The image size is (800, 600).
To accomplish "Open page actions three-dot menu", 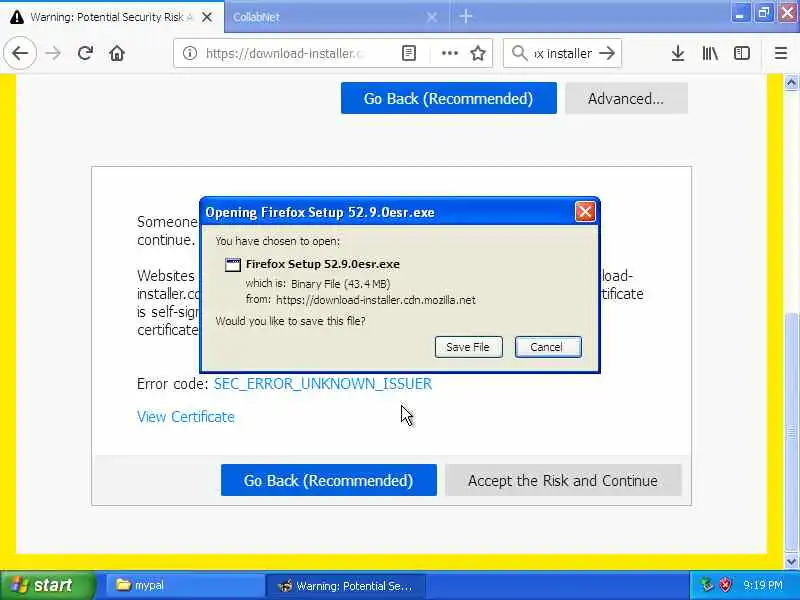I will [x=449, y=53].
